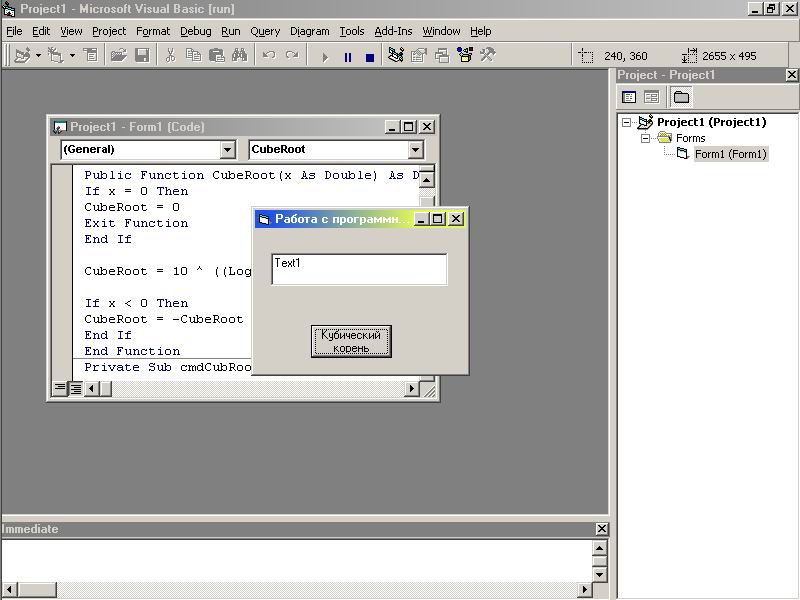This screenshot has height=600, width=800.
Task: Click the Paste clipboard icon
Action: [217, 55]
